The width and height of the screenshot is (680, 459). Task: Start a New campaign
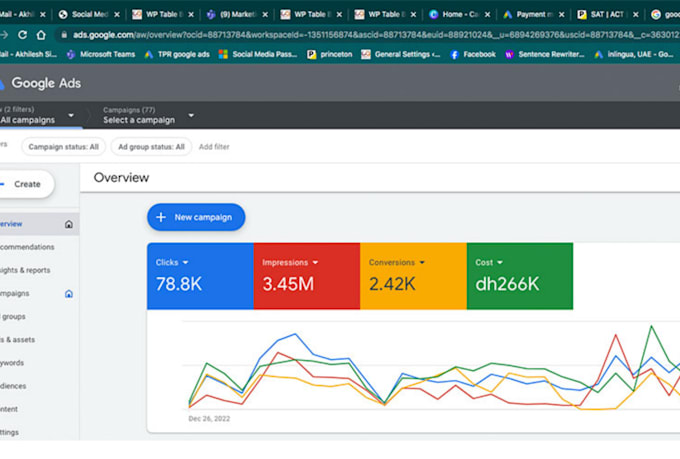tap(196, 217)
